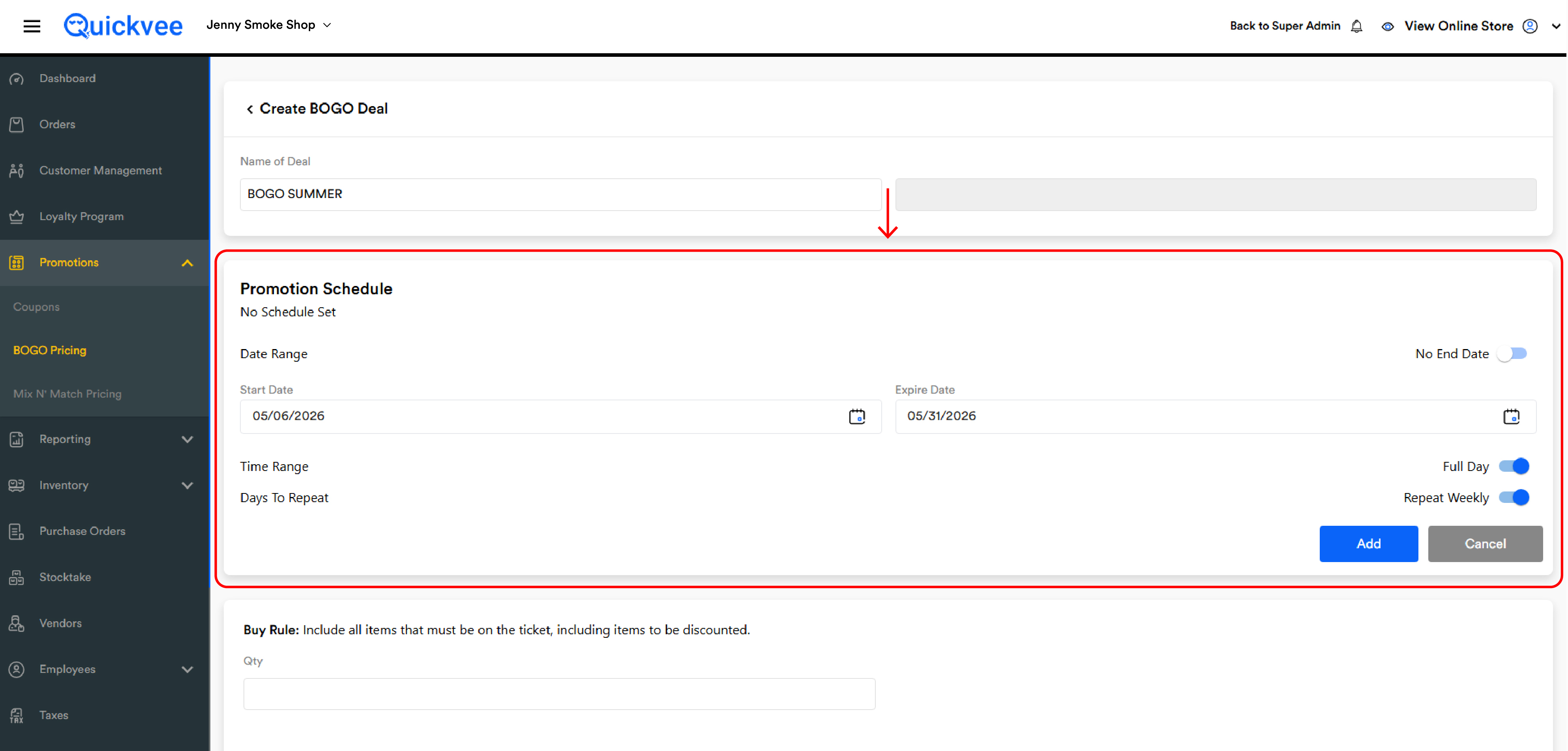Click the Promotions sidebar icon
This screenshot has height=751, width=1568.
(x=17, y=263)
